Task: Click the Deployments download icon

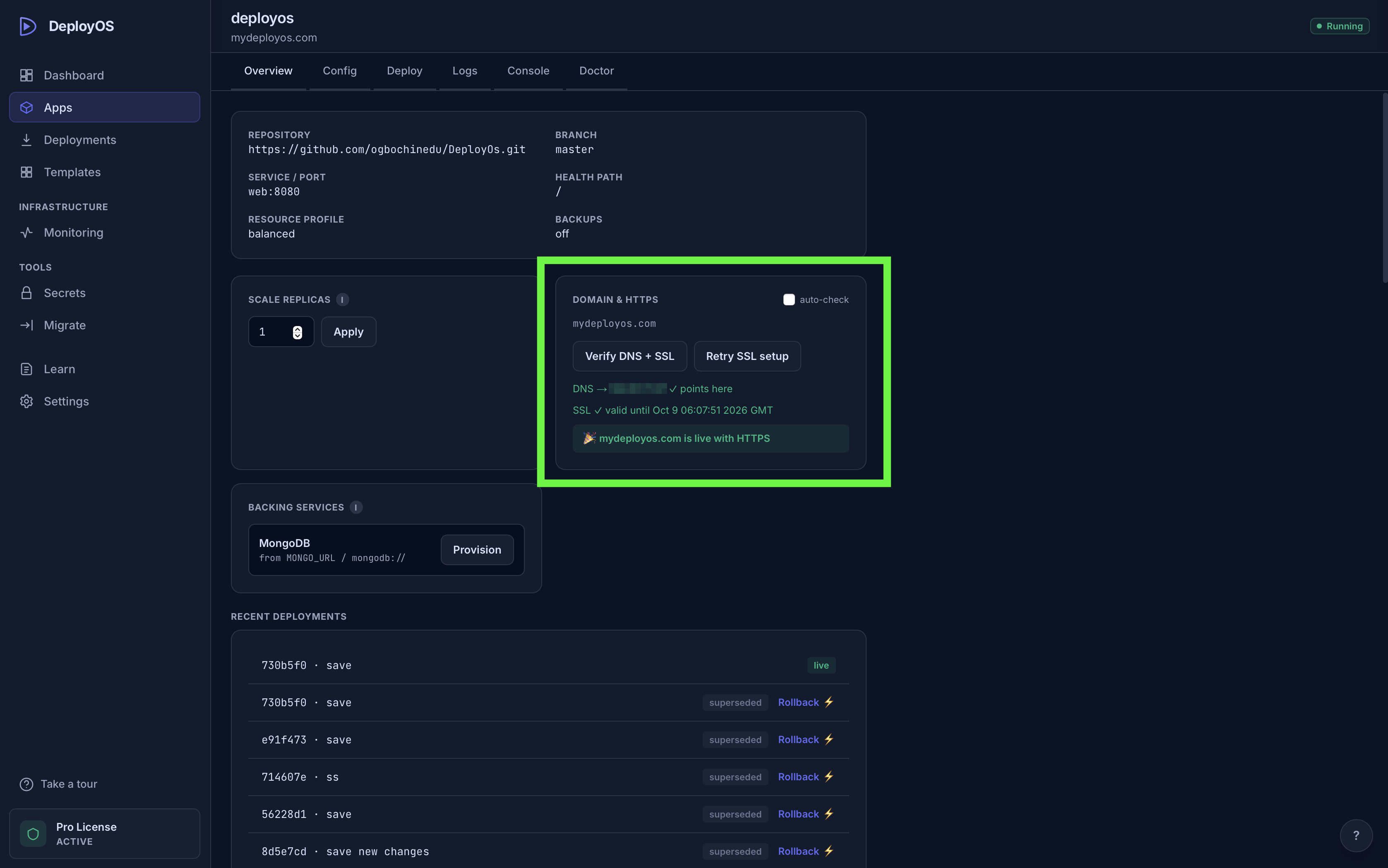Action: [26, 139]
